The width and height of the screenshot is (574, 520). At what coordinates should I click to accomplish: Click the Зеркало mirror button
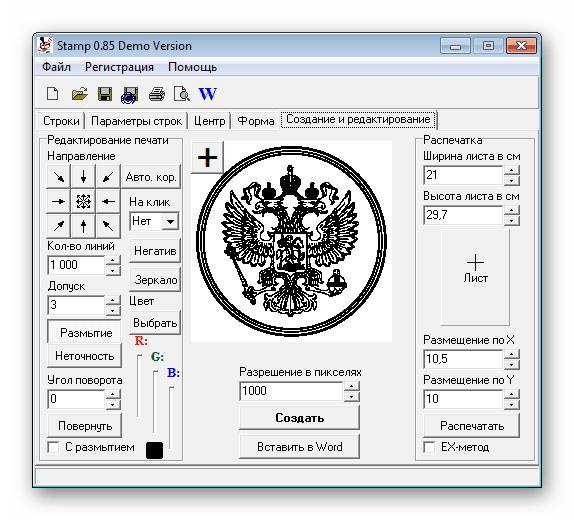point(156,280)
